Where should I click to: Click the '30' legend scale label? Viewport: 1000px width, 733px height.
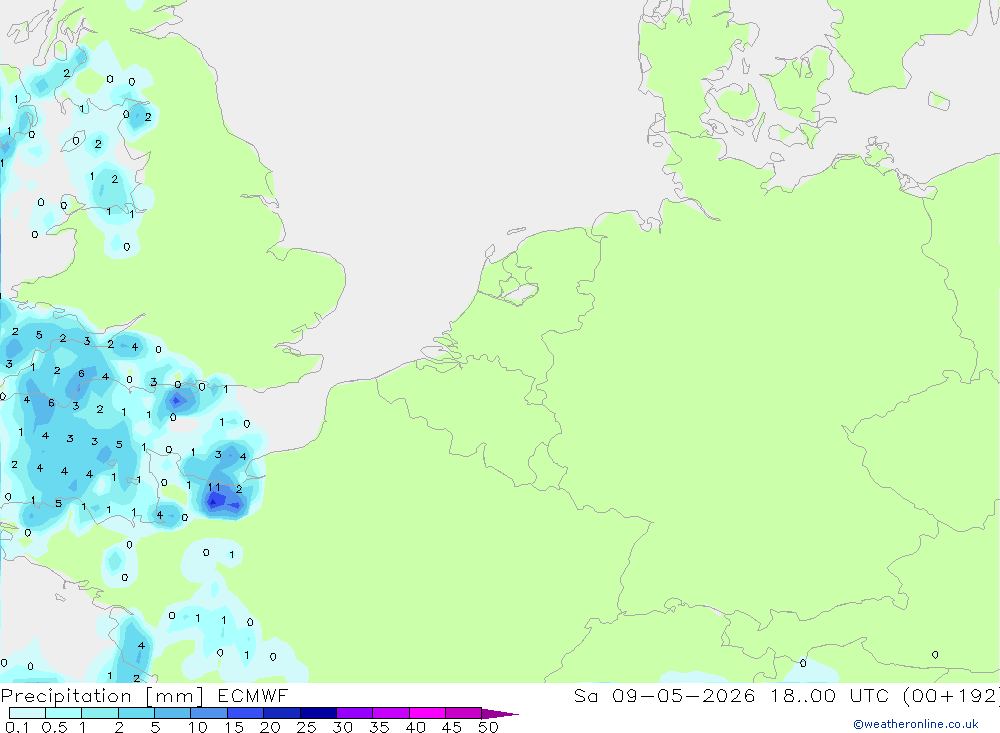[x=343, y=727]
